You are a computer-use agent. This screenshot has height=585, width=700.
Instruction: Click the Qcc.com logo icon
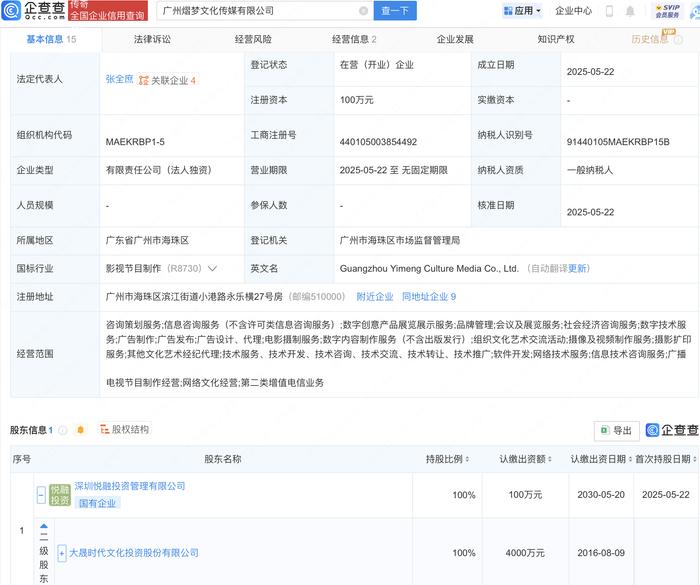click(11, 10)
